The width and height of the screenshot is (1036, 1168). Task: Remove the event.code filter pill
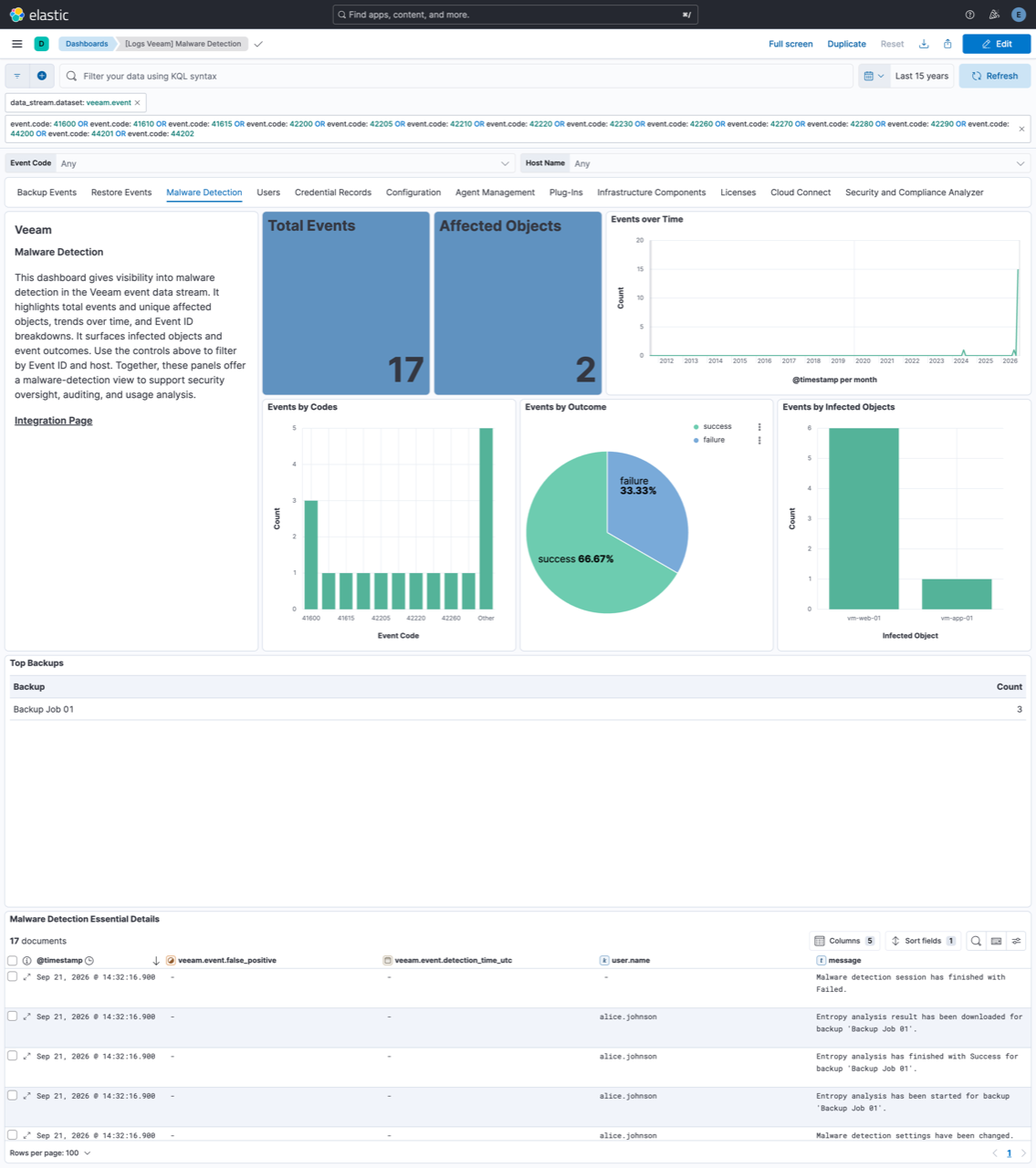(1021, 129)
